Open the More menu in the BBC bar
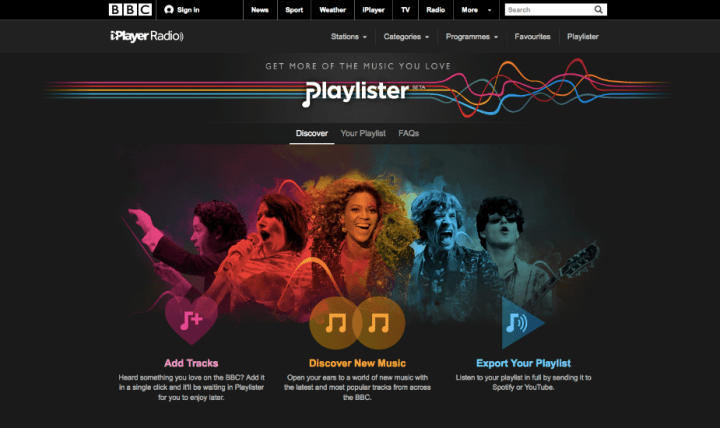Image resolution: width=720 pixels, height=428 pixels. tap(476, 10)
